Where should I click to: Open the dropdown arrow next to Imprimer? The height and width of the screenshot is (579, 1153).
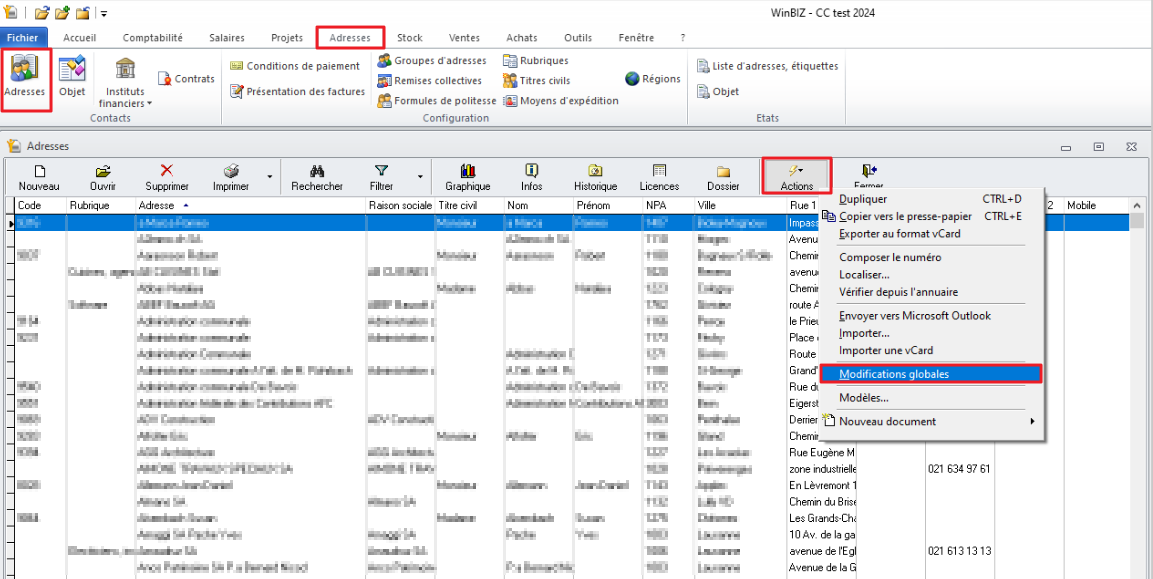(x=270, y=177)
